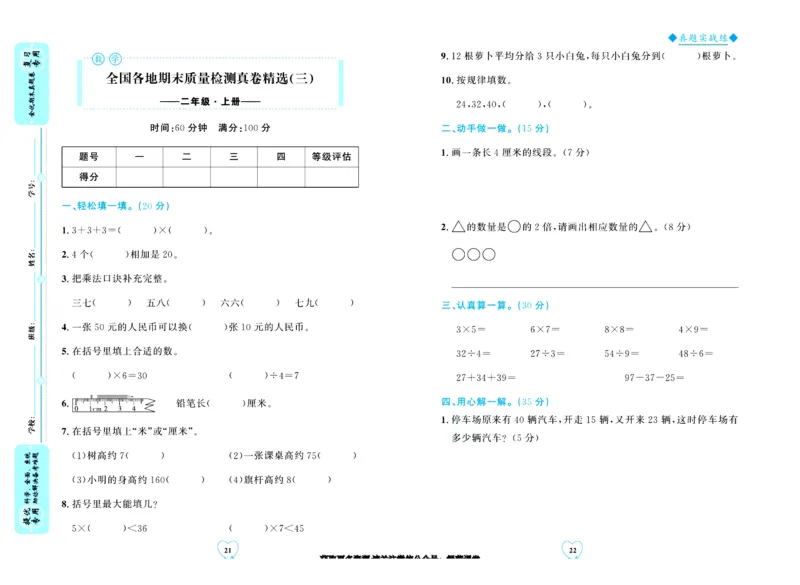This screenshot has width=800, height=585.
Task: Click the first circle shape under question 2
Action: [459, 252]
